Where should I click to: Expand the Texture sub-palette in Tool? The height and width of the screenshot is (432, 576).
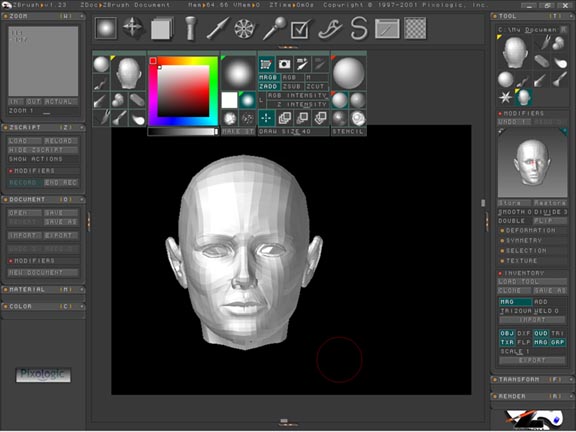click(531, 261)
